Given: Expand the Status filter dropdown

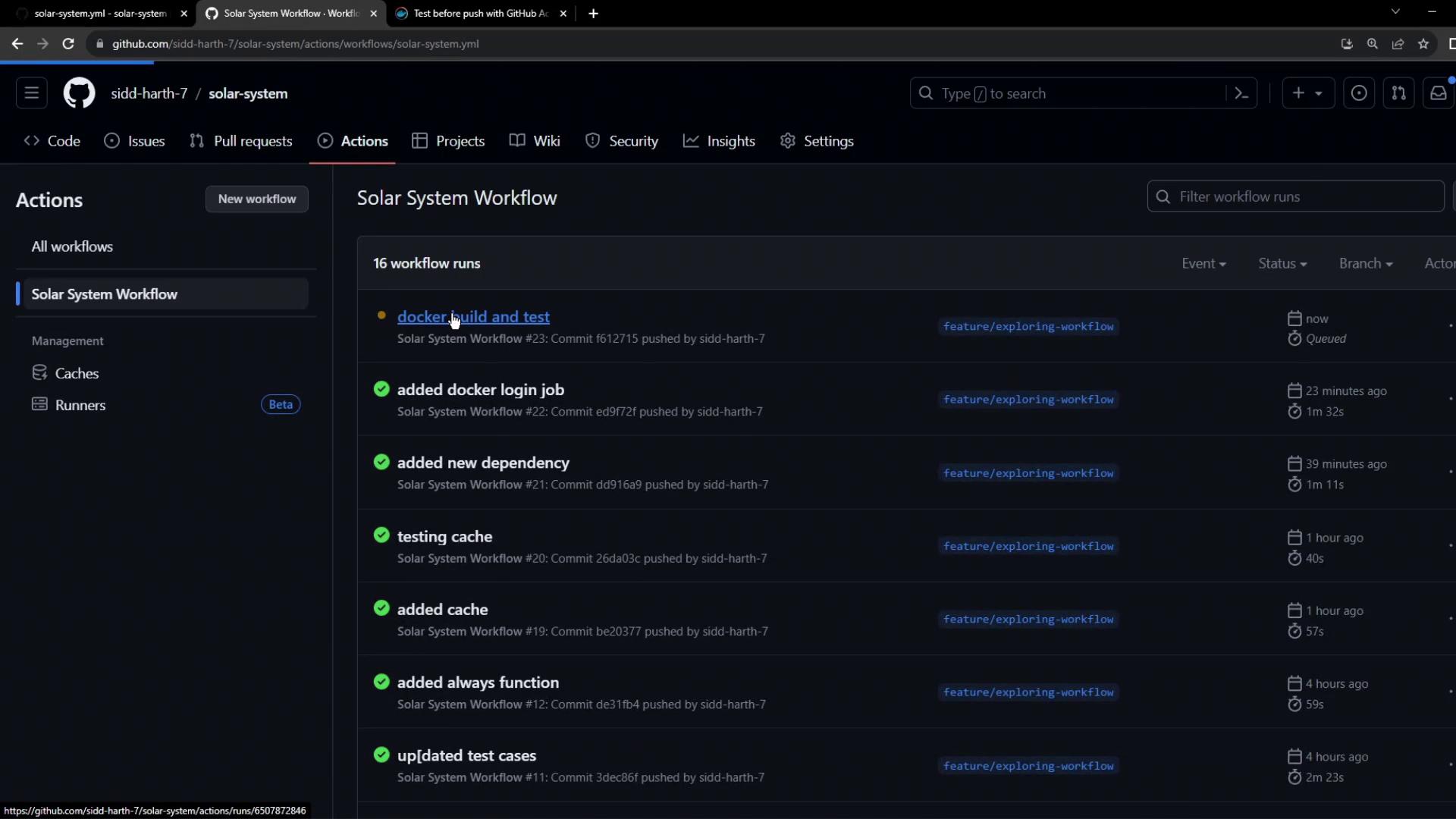Looking at the screenshot, I should pos(1282,263).
